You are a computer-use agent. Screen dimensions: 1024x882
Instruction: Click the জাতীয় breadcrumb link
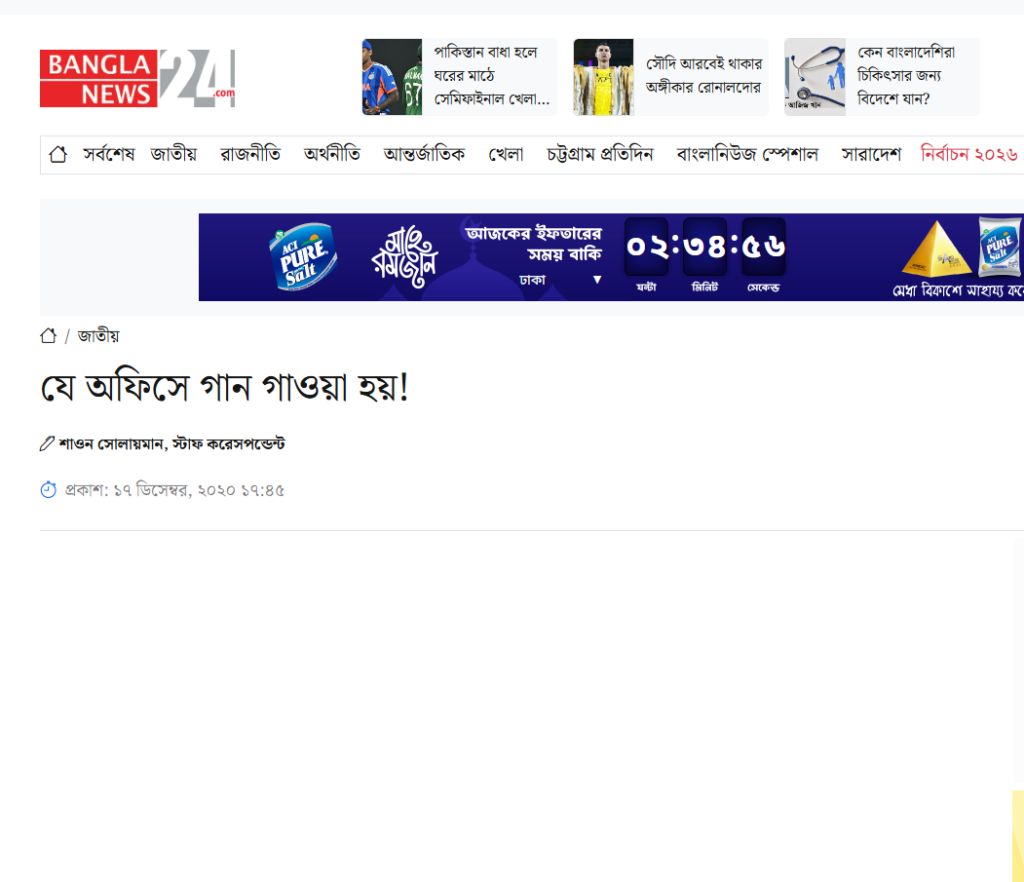98,336
